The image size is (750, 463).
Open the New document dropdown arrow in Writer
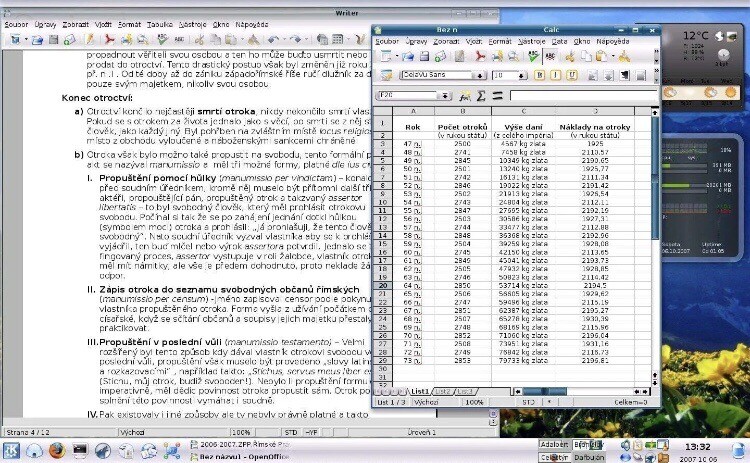coord(26,40)
